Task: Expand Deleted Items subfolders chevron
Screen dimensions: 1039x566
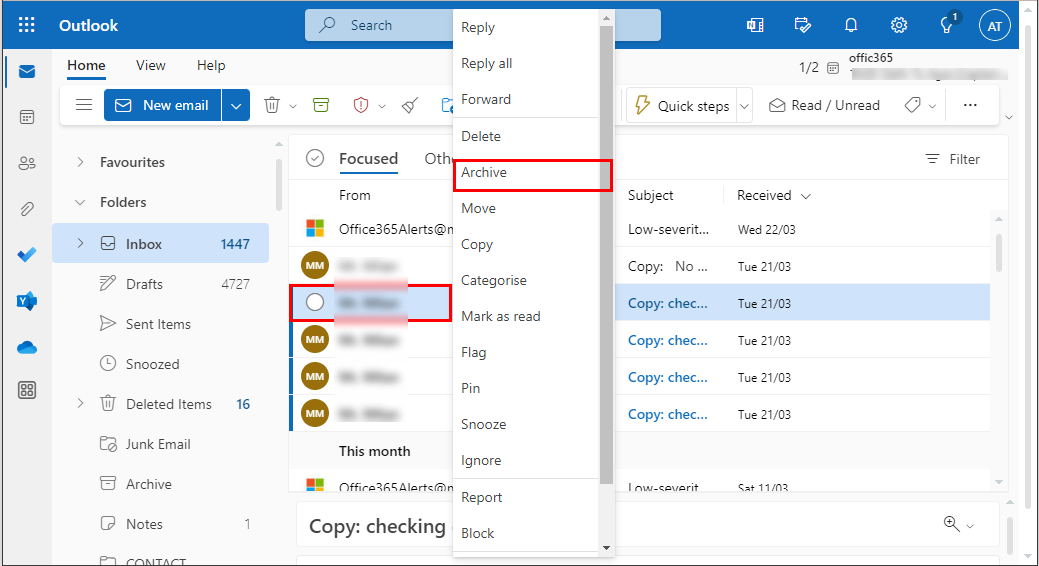Action: [80, 403]
